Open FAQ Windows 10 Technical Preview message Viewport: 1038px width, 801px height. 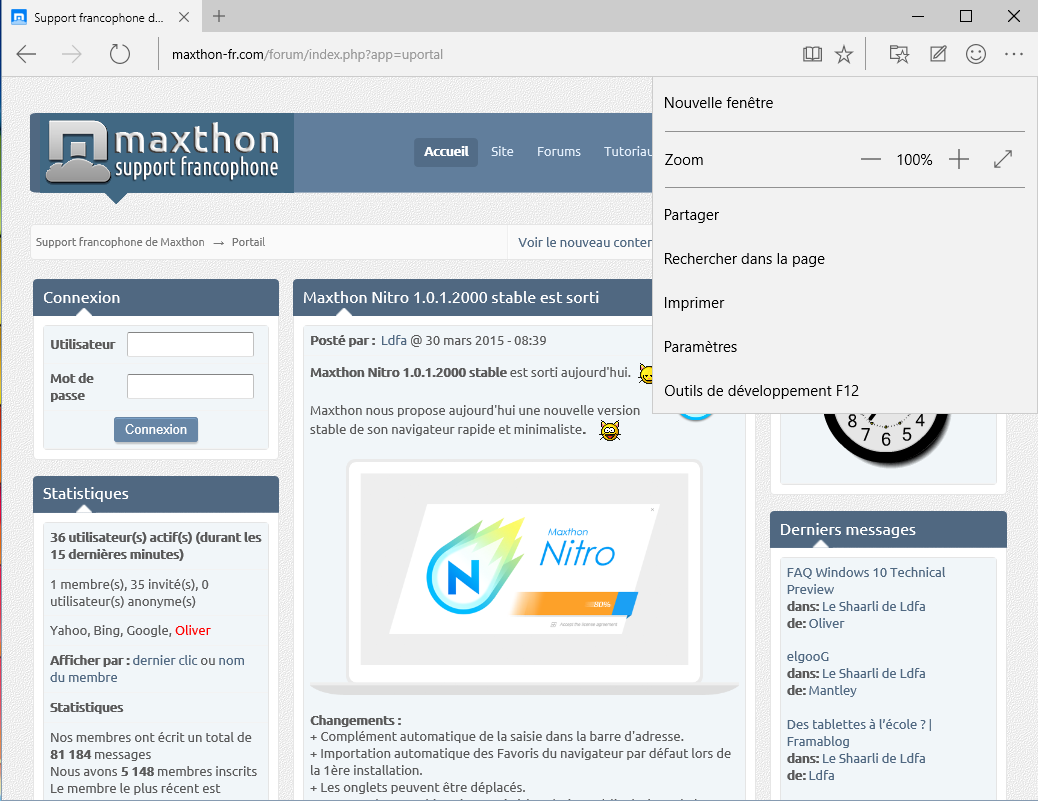(x=866, y=581)
